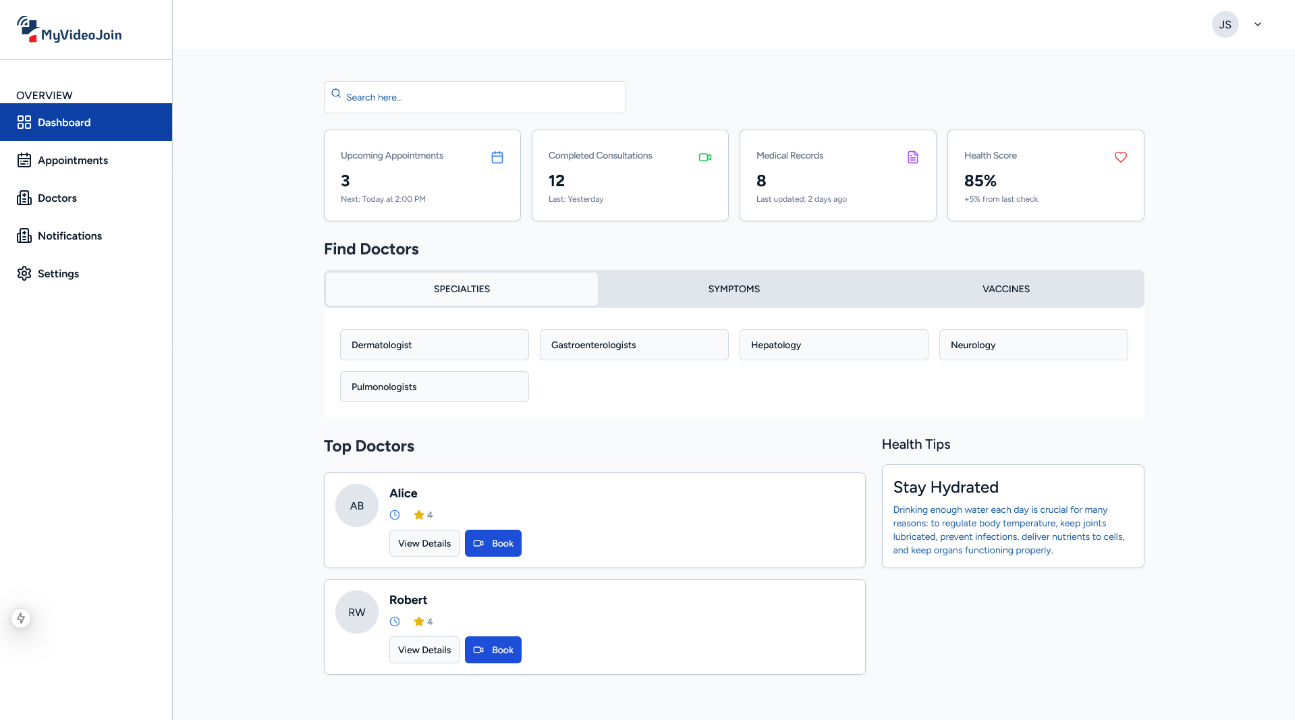Click video camera icon on Completed Consultations card
Screen dimensions: 1295x720
click(x=705, y=157)
